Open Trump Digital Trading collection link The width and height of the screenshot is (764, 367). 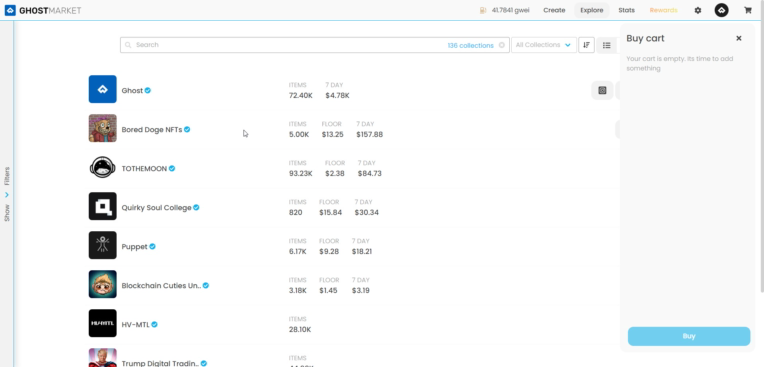160,363
